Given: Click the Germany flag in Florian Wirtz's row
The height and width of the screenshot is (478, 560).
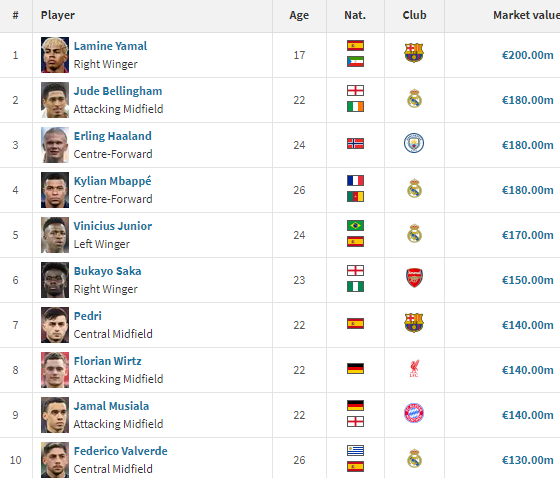Looking at the screenshot, I should (x=355, y=368).
